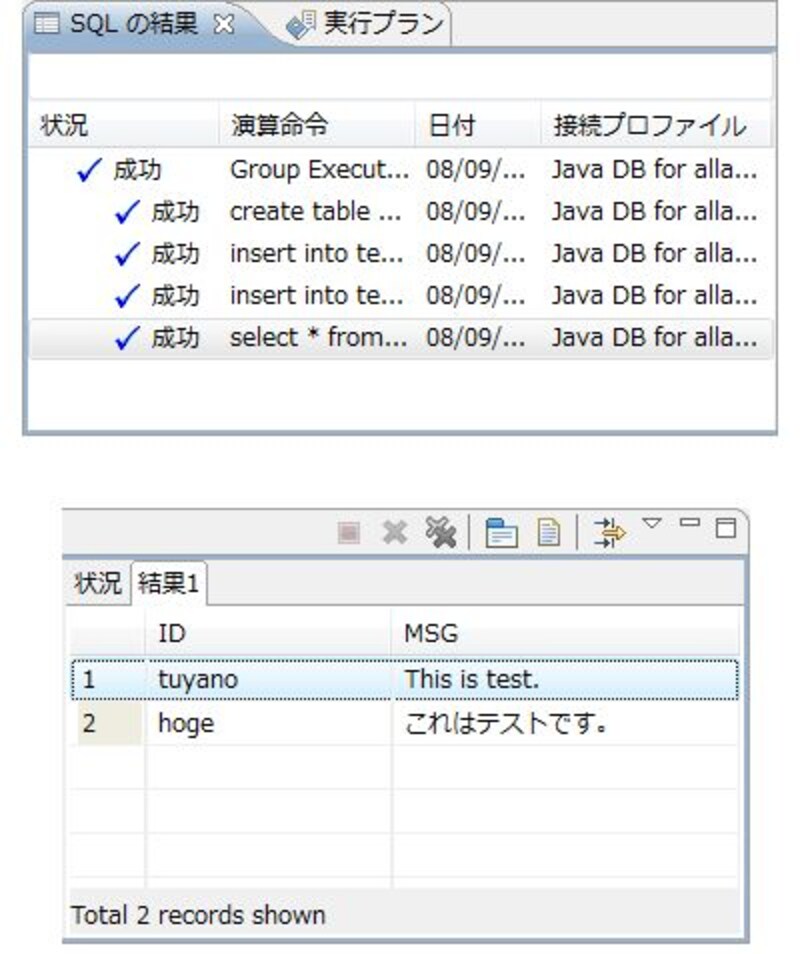Click the window-style display icon in toolbar

pos(501,533)
